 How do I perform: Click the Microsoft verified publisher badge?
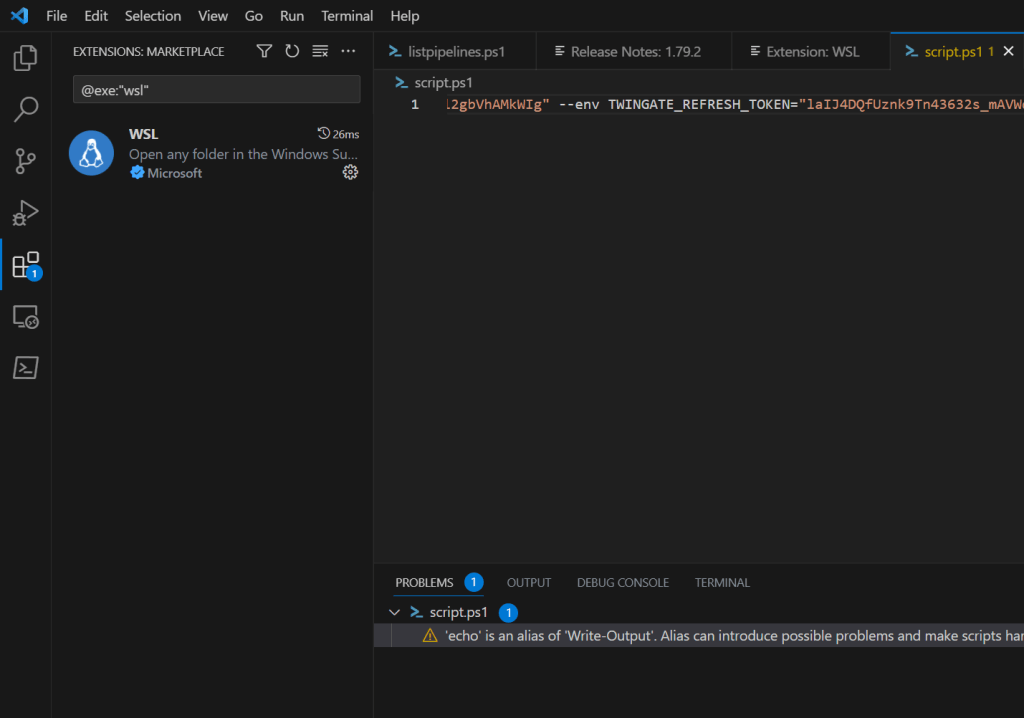(x=137, y=172)
